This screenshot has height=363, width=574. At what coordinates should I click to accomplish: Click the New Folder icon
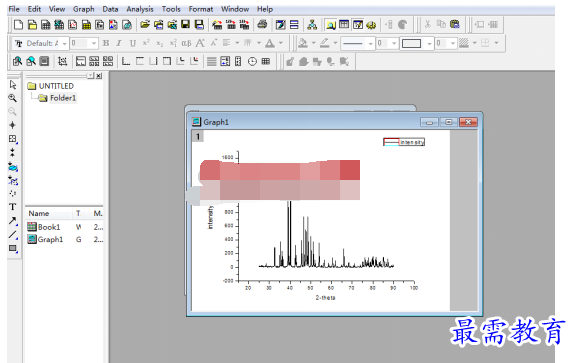pyautogui.click(x=32, y=25)
